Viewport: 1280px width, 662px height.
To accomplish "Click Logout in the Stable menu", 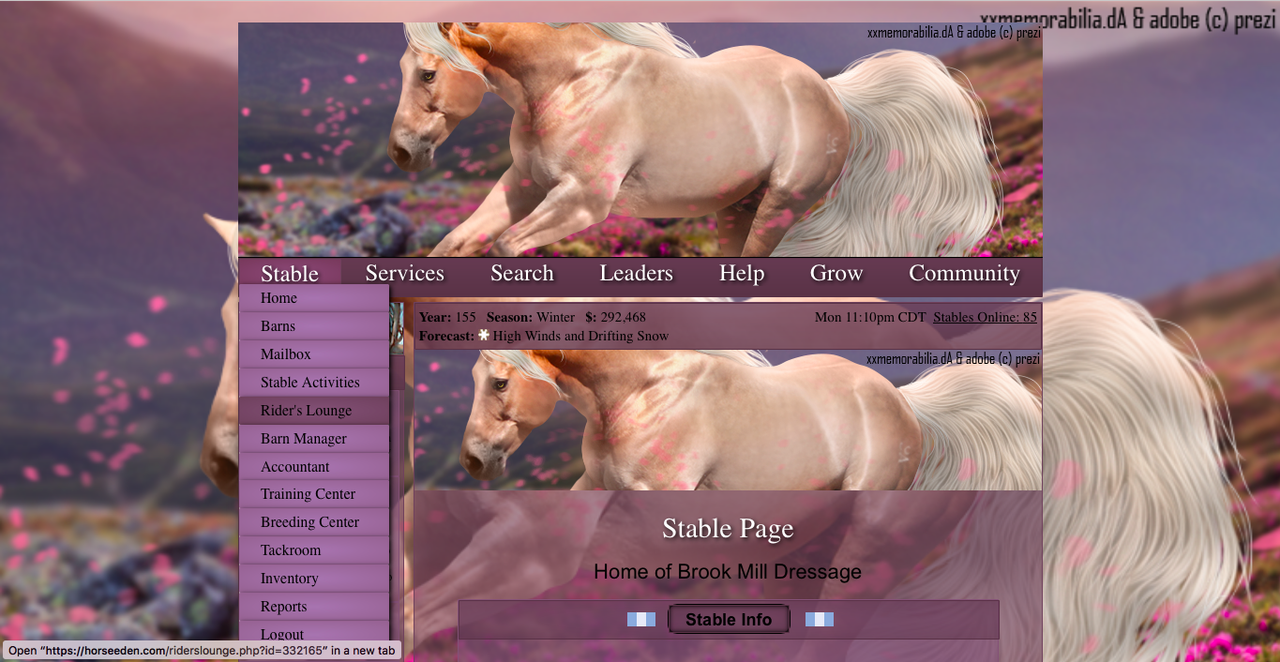I will (x=314, y=633).
